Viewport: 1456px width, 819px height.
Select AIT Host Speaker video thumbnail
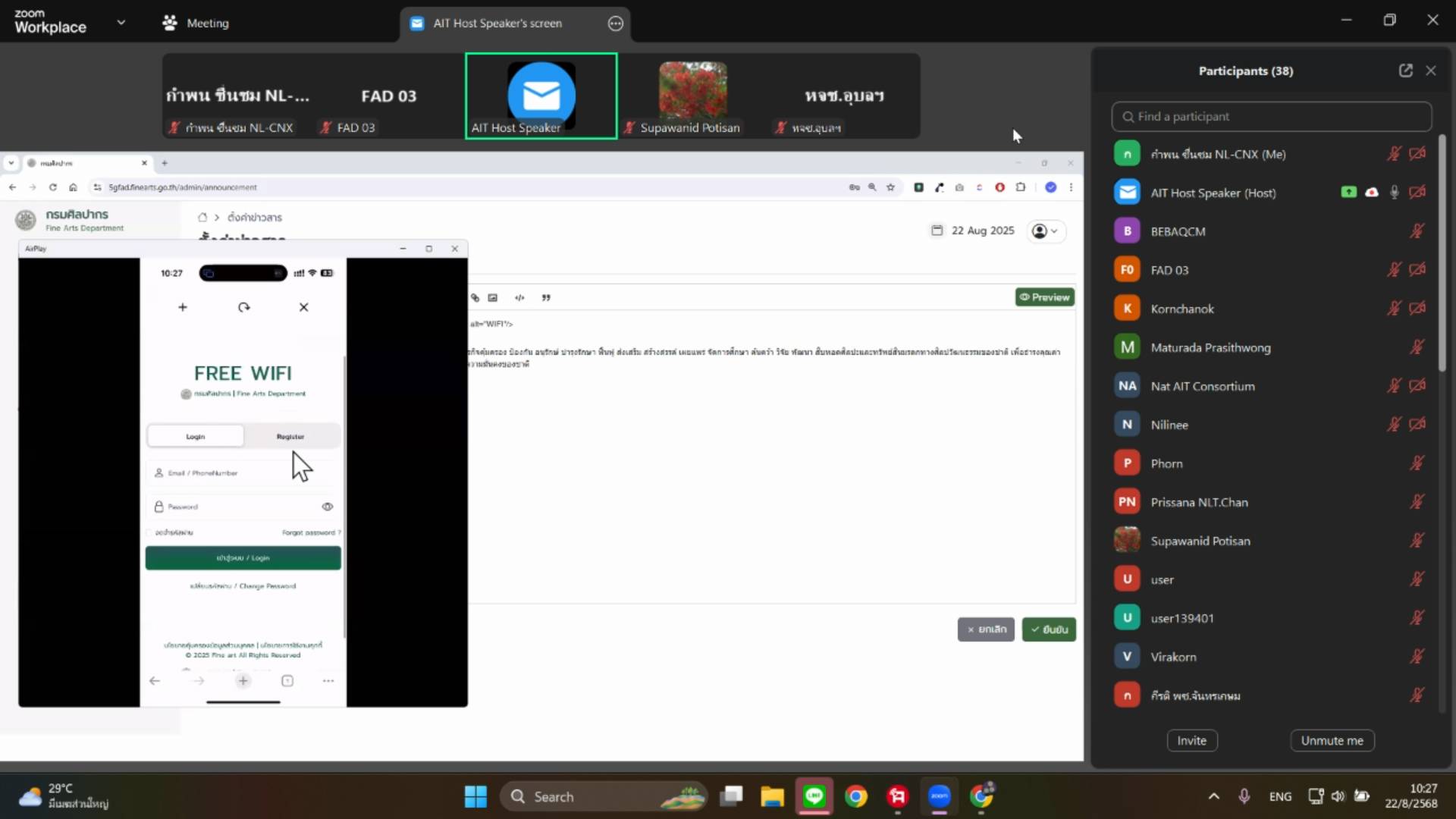[x=541, y=96]
